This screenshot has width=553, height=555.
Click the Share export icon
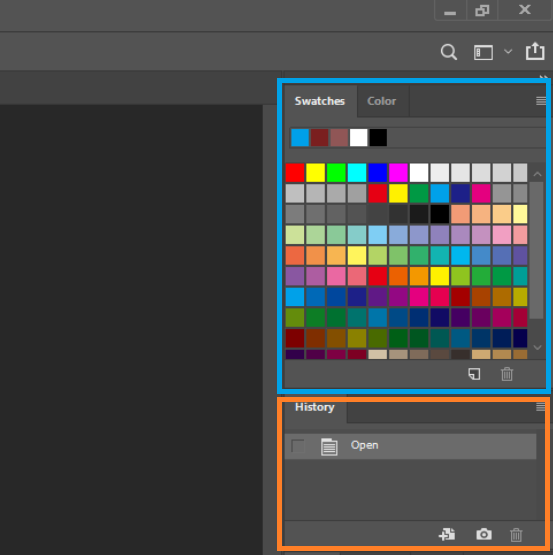click(535, 51)
